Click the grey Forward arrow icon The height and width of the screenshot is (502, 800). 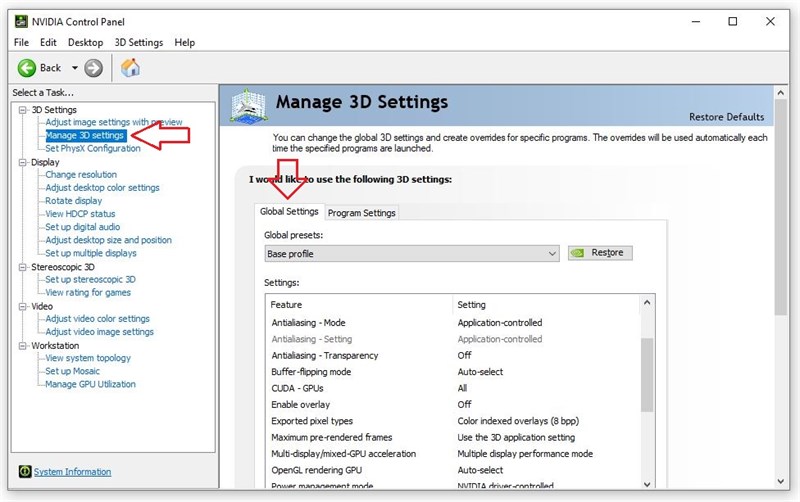tap(93, 68)
